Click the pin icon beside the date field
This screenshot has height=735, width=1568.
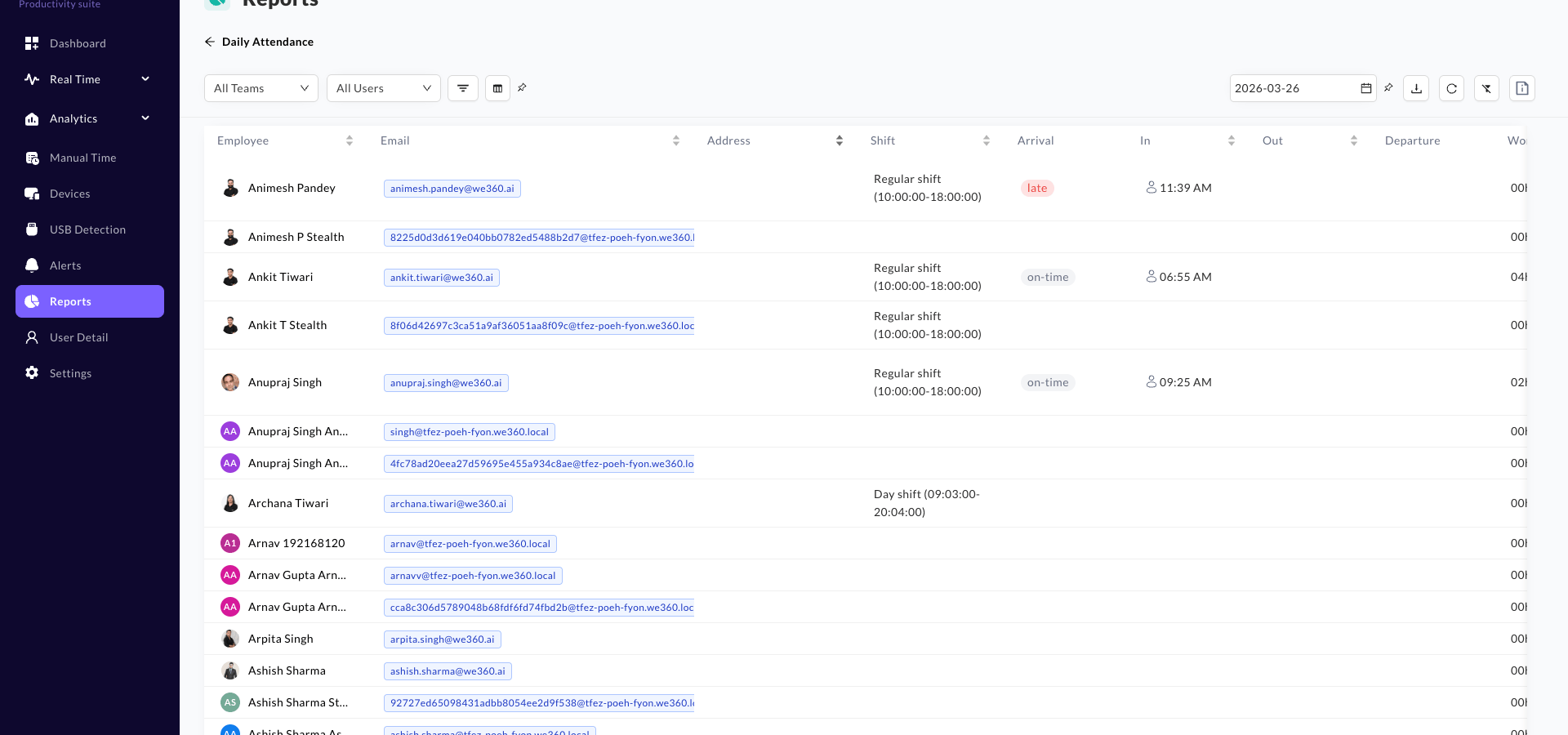pyautogui.click(x=1388, y=87)
